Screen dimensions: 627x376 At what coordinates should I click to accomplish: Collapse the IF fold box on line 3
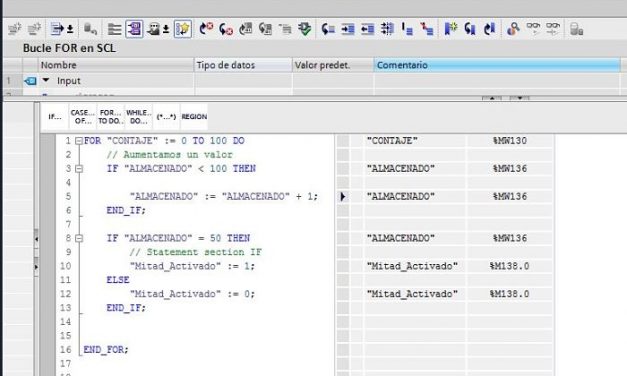click(79, 169)
